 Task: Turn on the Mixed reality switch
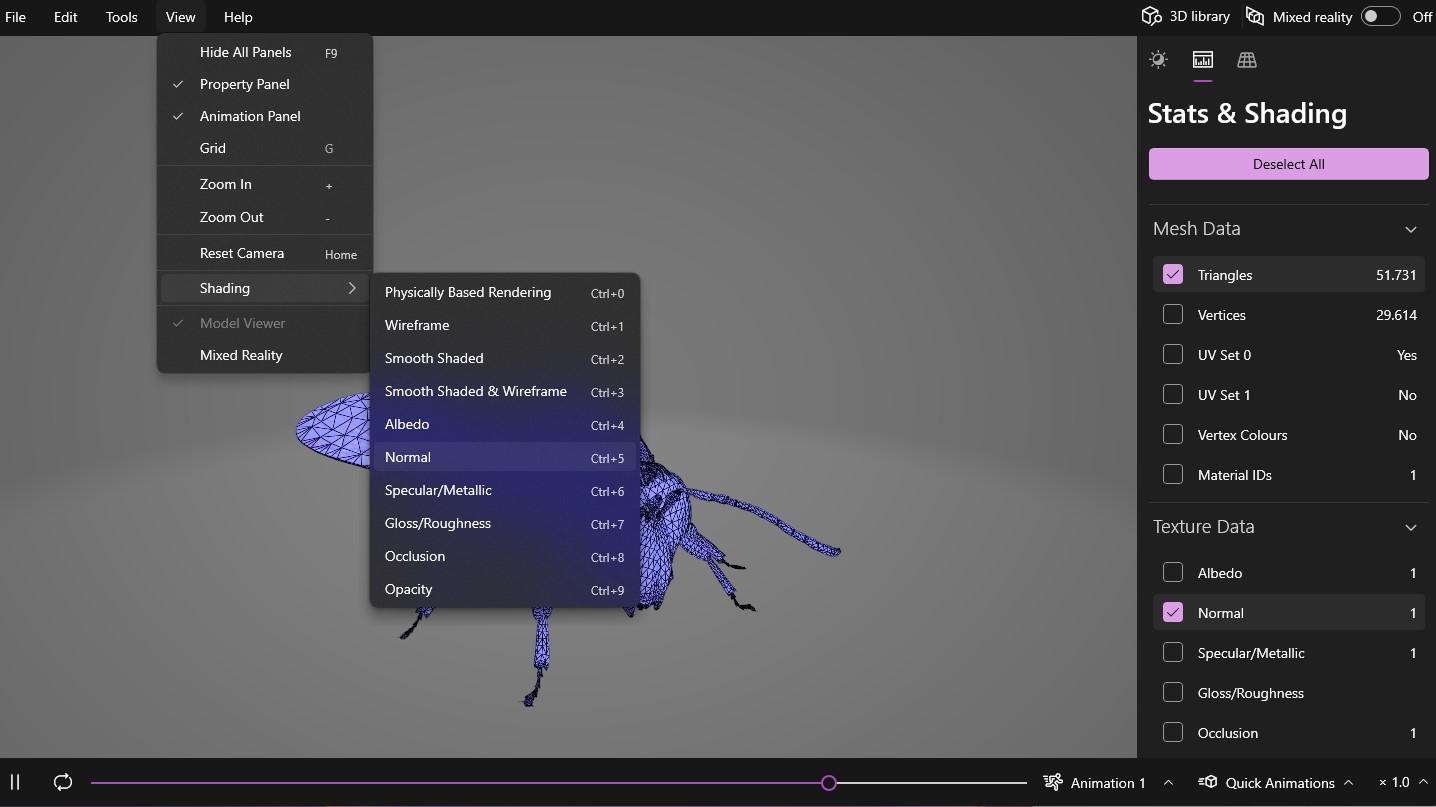(1380, 17)
